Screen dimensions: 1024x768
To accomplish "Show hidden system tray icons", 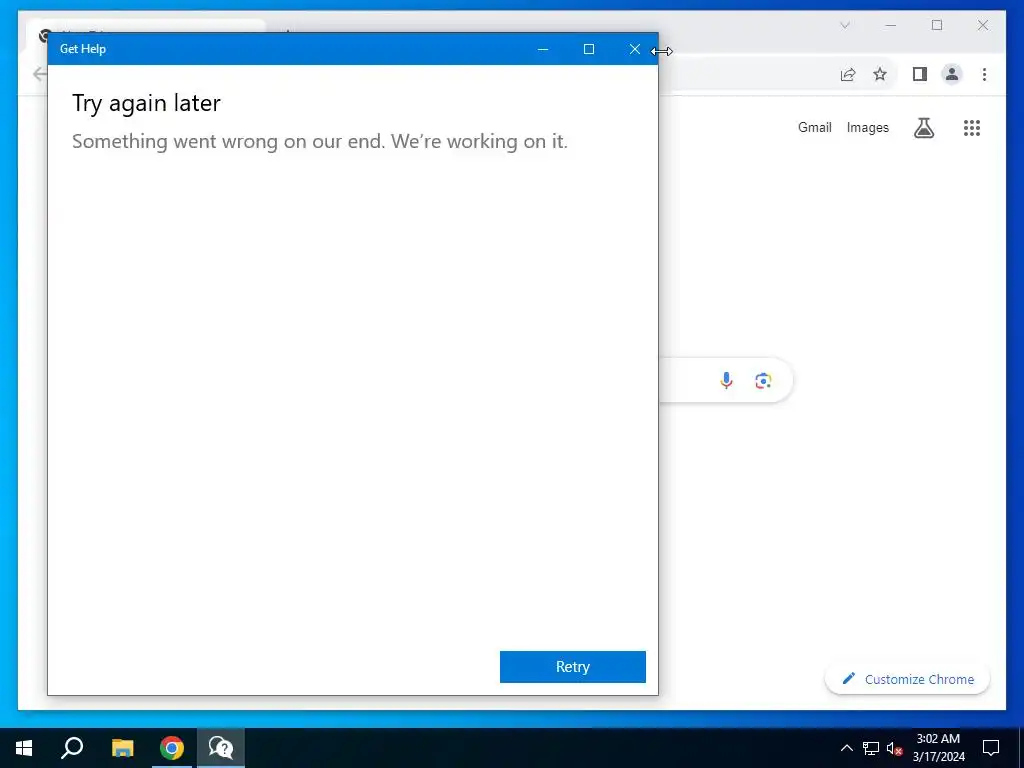I will coord(846,748).
